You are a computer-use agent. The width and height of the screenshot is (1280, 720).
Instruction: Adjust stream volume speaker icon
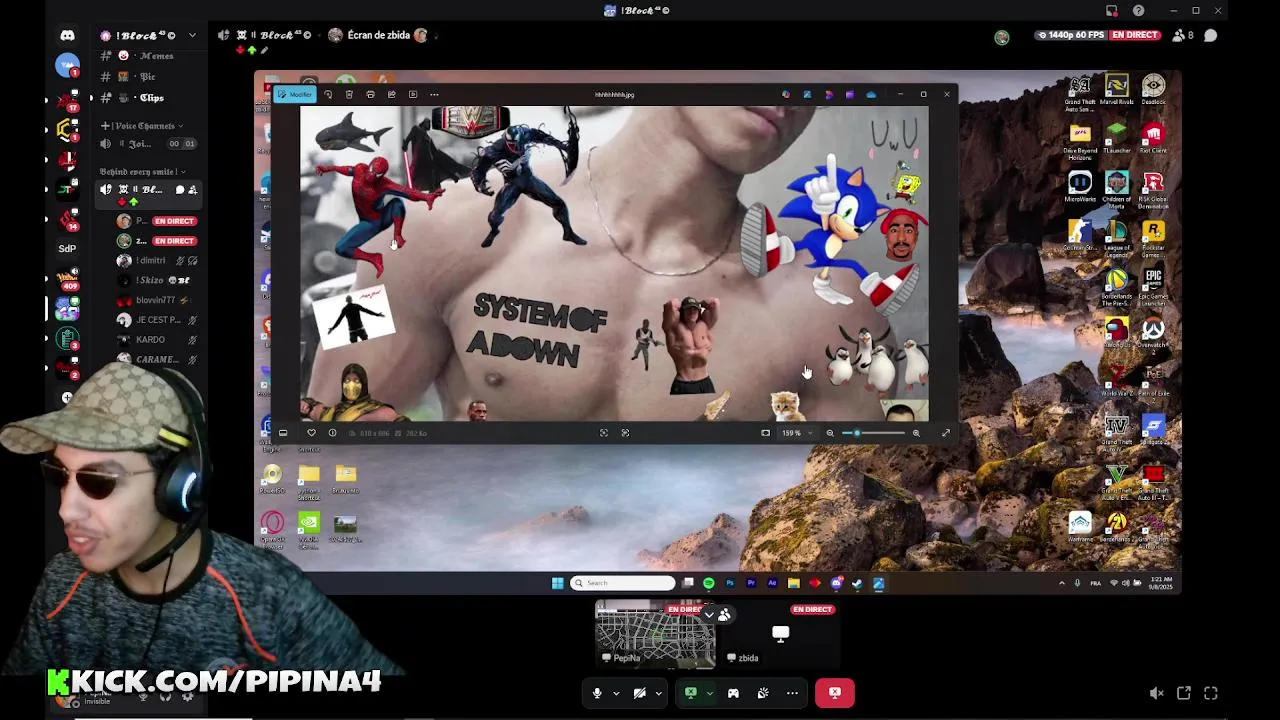click(x=1156, y=693)
